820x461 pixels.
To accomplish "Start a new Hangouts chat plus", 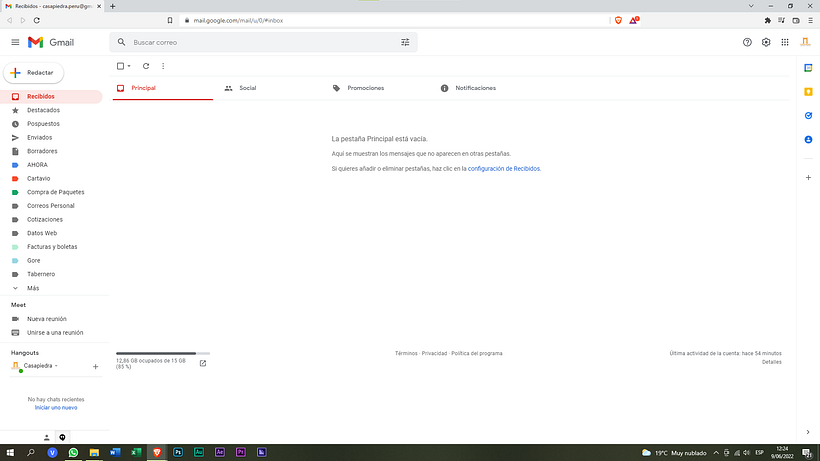I will pyautogui.click(x=96, y=367).
